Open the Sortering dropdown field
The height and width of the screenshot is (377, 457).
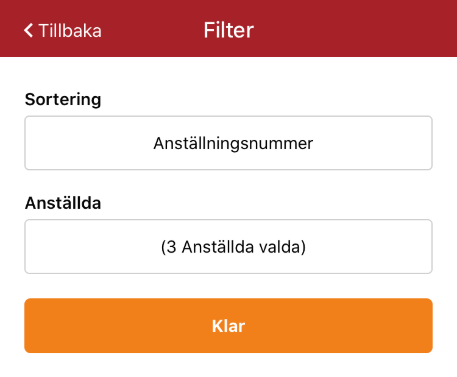pos(228,143)
